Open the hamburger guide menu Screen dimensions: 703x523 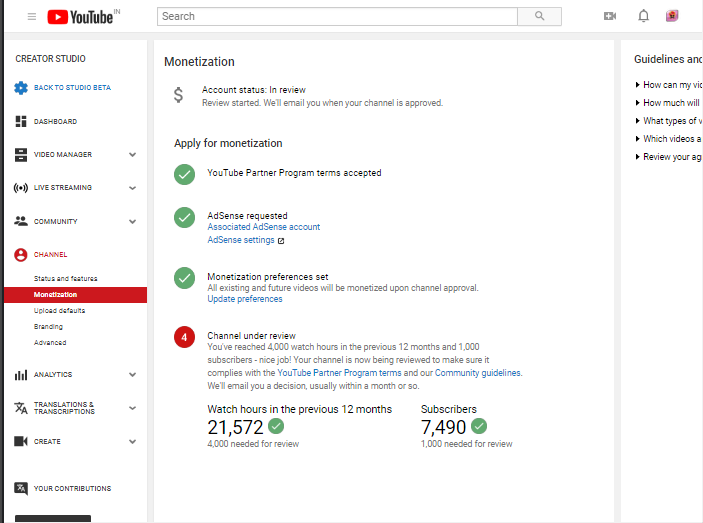pyautogui.click(x=31, y=17)
